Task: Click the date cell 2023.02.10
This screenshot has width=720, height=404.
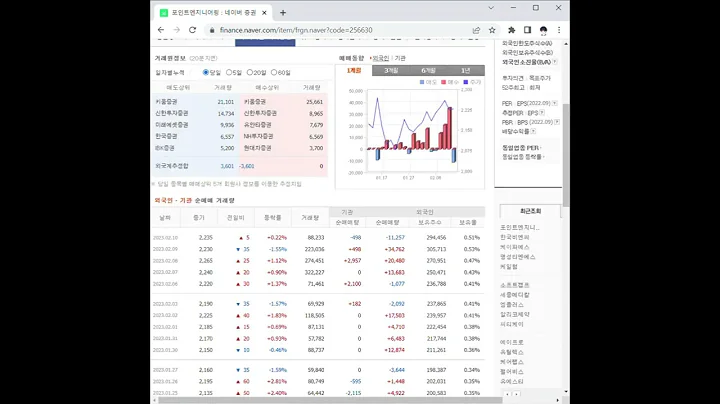Action: click(x=165, y=238)
